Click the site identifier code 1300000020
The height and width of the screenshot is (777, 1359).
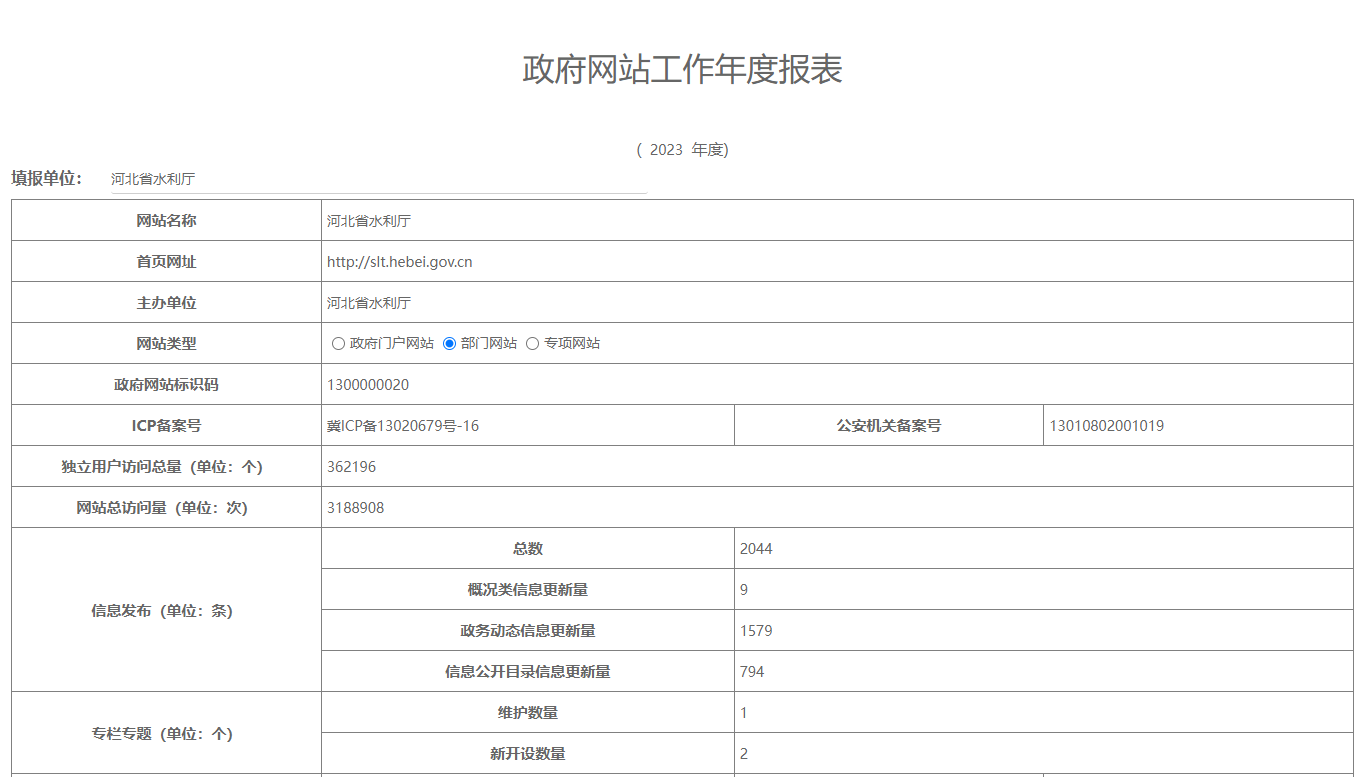(x=368, y=385)
